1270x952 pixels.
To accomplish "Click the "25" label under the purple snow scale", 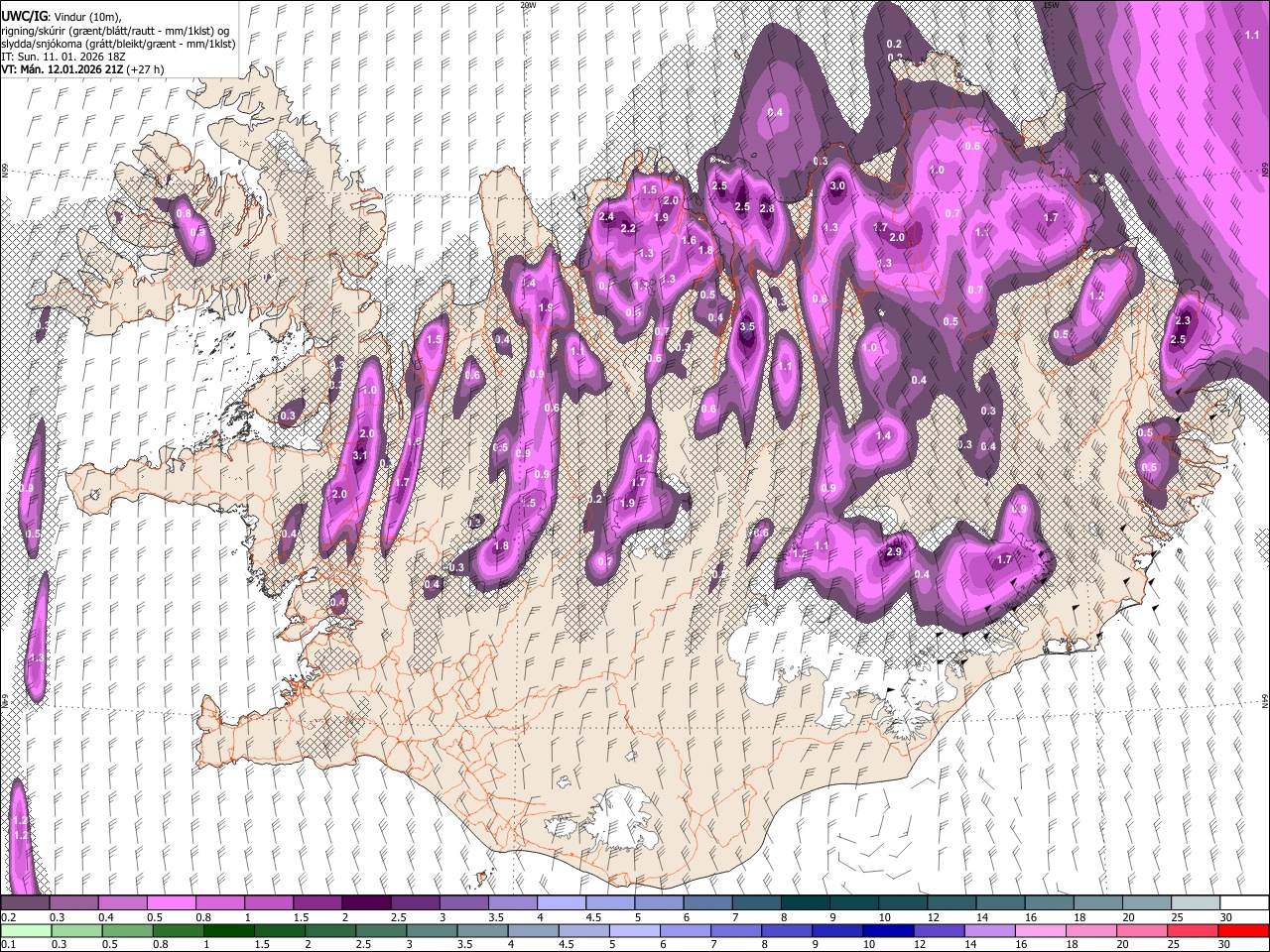I will (1177, 917).
